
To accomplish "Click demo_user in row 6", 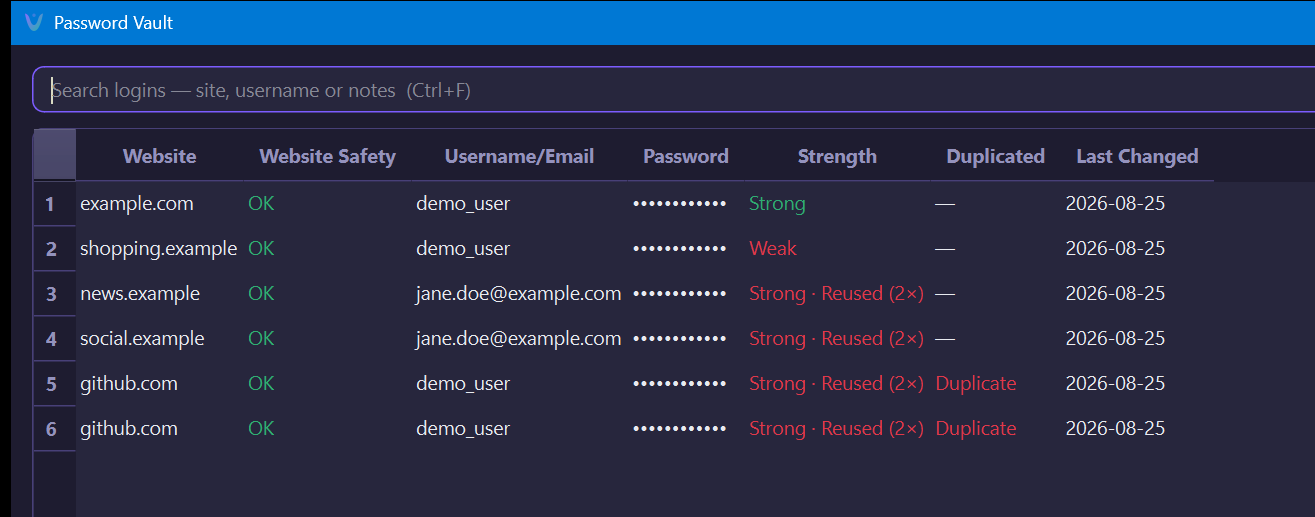I will pyautogui.click(x=463, y=429).
